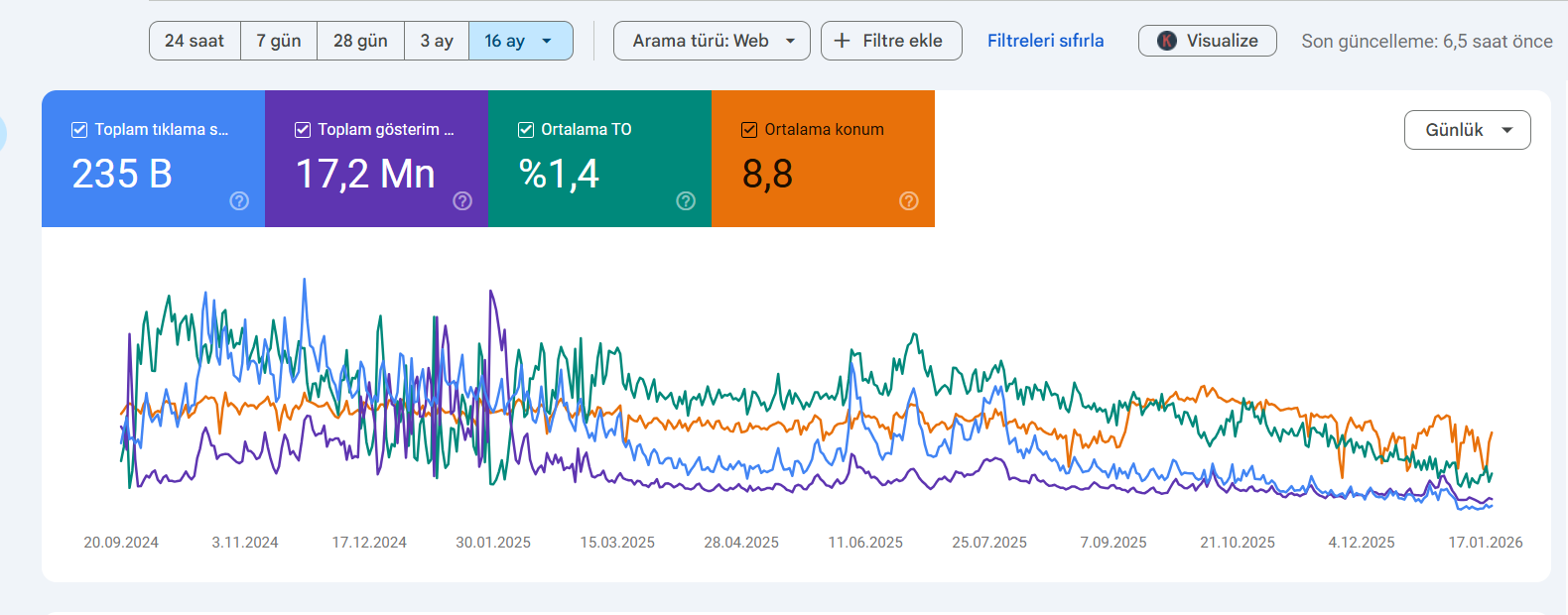1568x615 pixels.
Task: Select the 24 saat range tab
Action: (x=195, y=41)
